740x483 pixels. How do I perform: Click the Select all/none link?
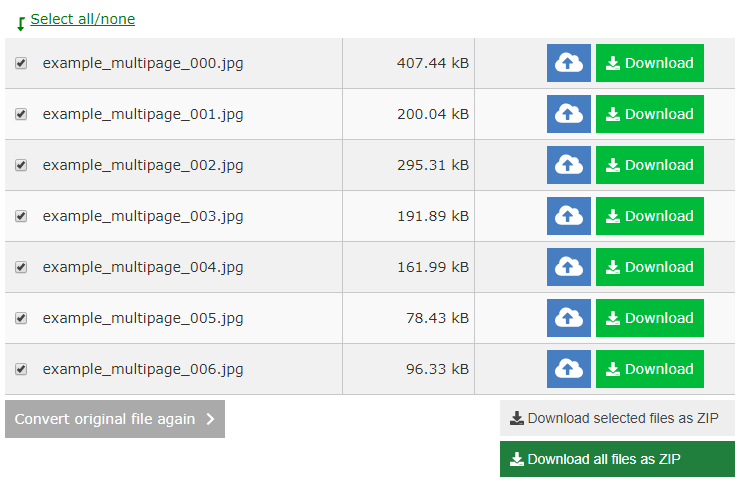click(x=83, y=19)
